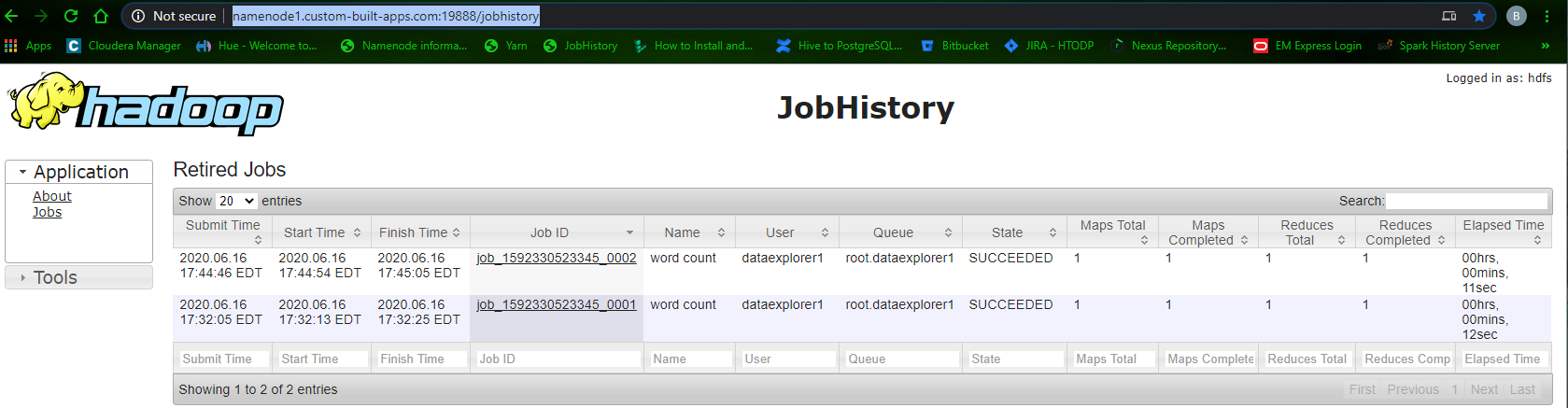Open the Spark History Server bookmark

[1439, 46]
